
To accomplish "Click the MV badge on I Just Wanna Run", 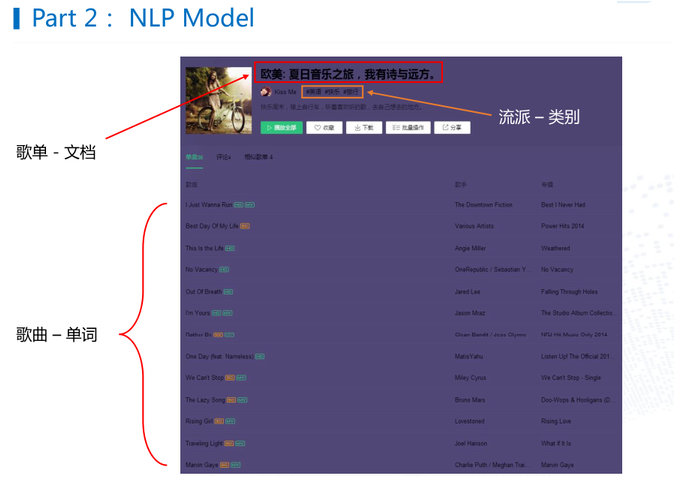I will 250,205.
